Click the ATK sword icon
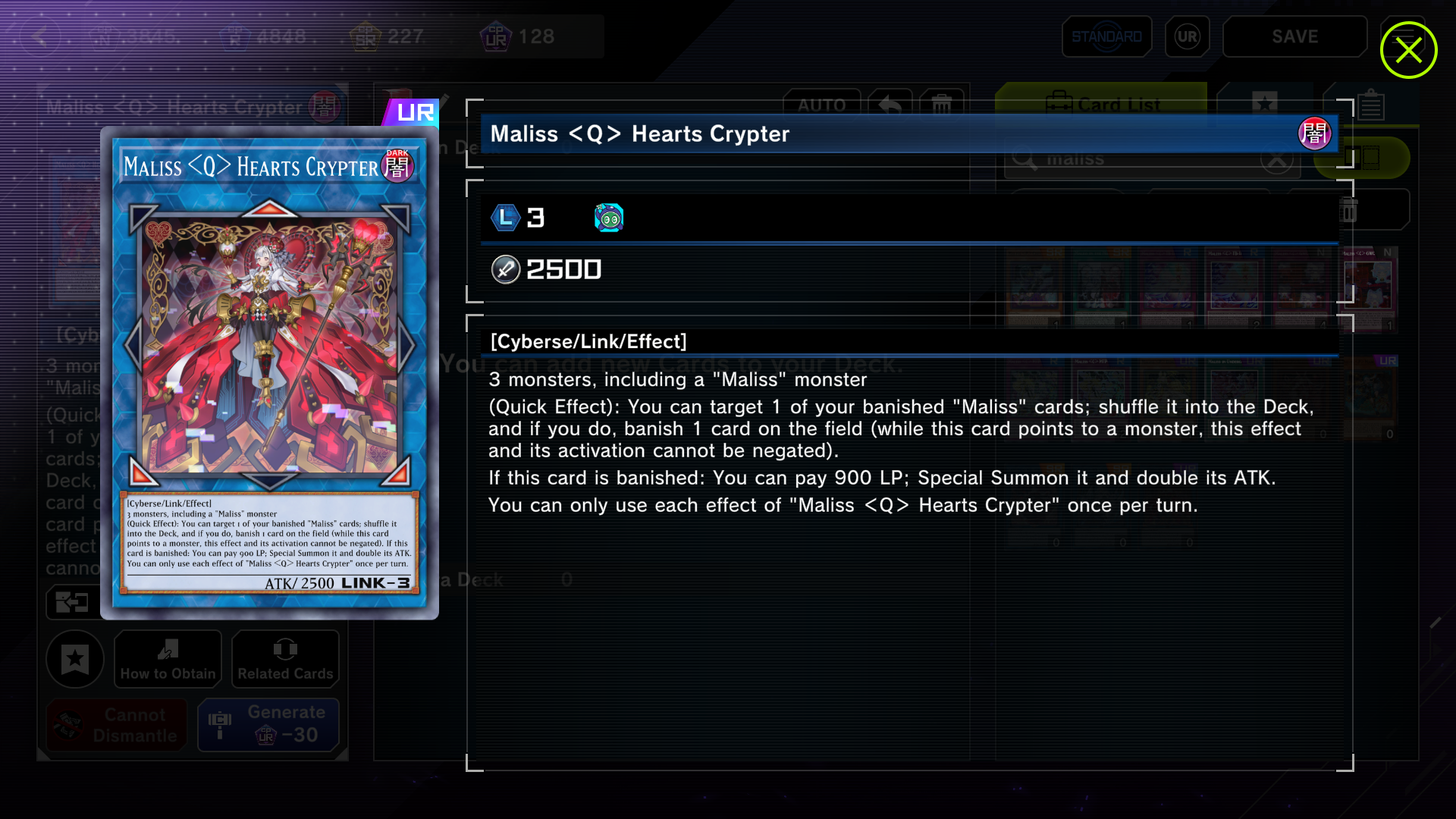Screen dimensions: 1456x819 [x=505, y=269]
